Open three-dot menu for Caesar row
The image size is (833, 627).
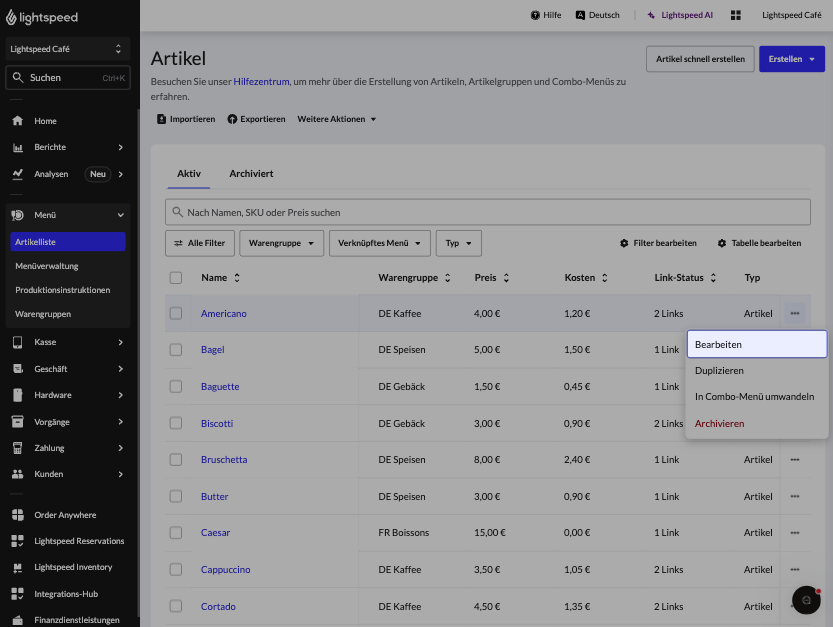(795, 532)
